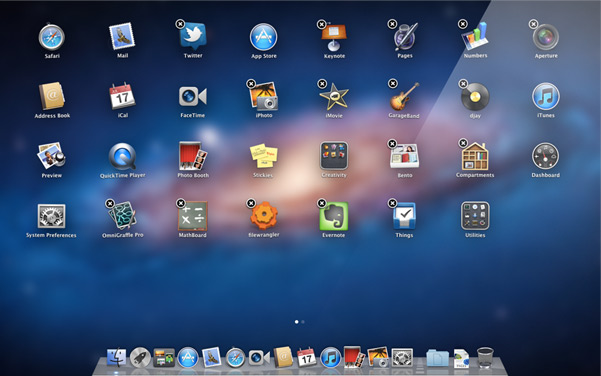
Task: Click the Launchpad rocket in the Dock
Action: click(140, 358)
